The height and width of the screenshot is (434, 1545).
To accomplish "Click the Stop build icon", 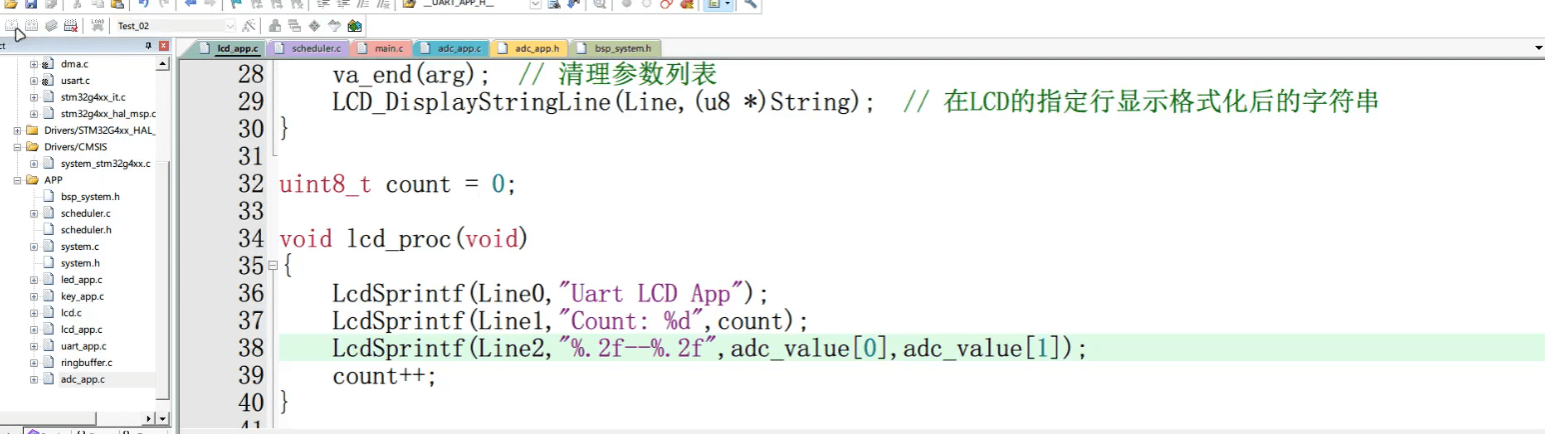I will [71, 25].
